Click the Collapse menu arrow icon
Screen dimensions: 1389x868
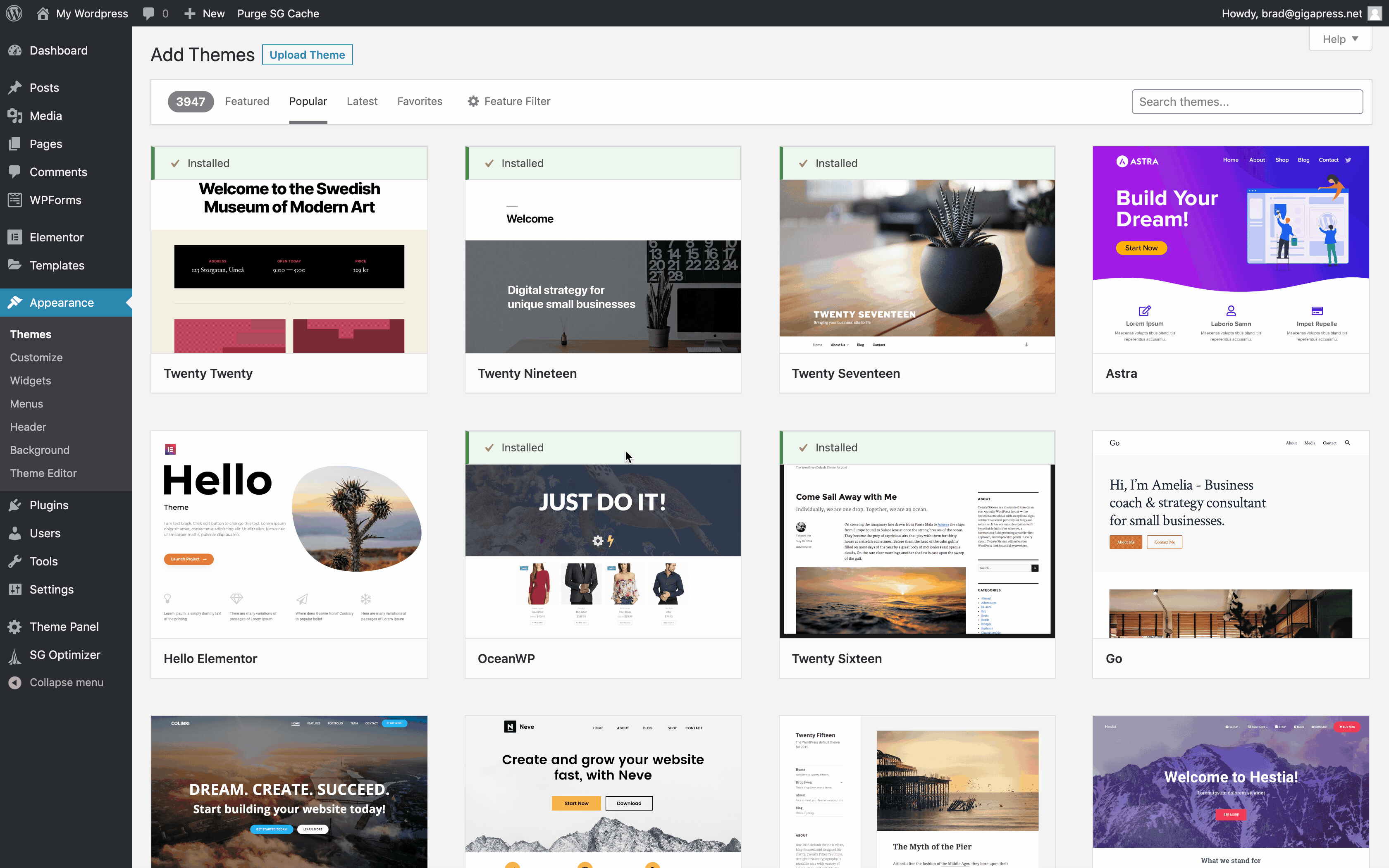tap(15, 682)
